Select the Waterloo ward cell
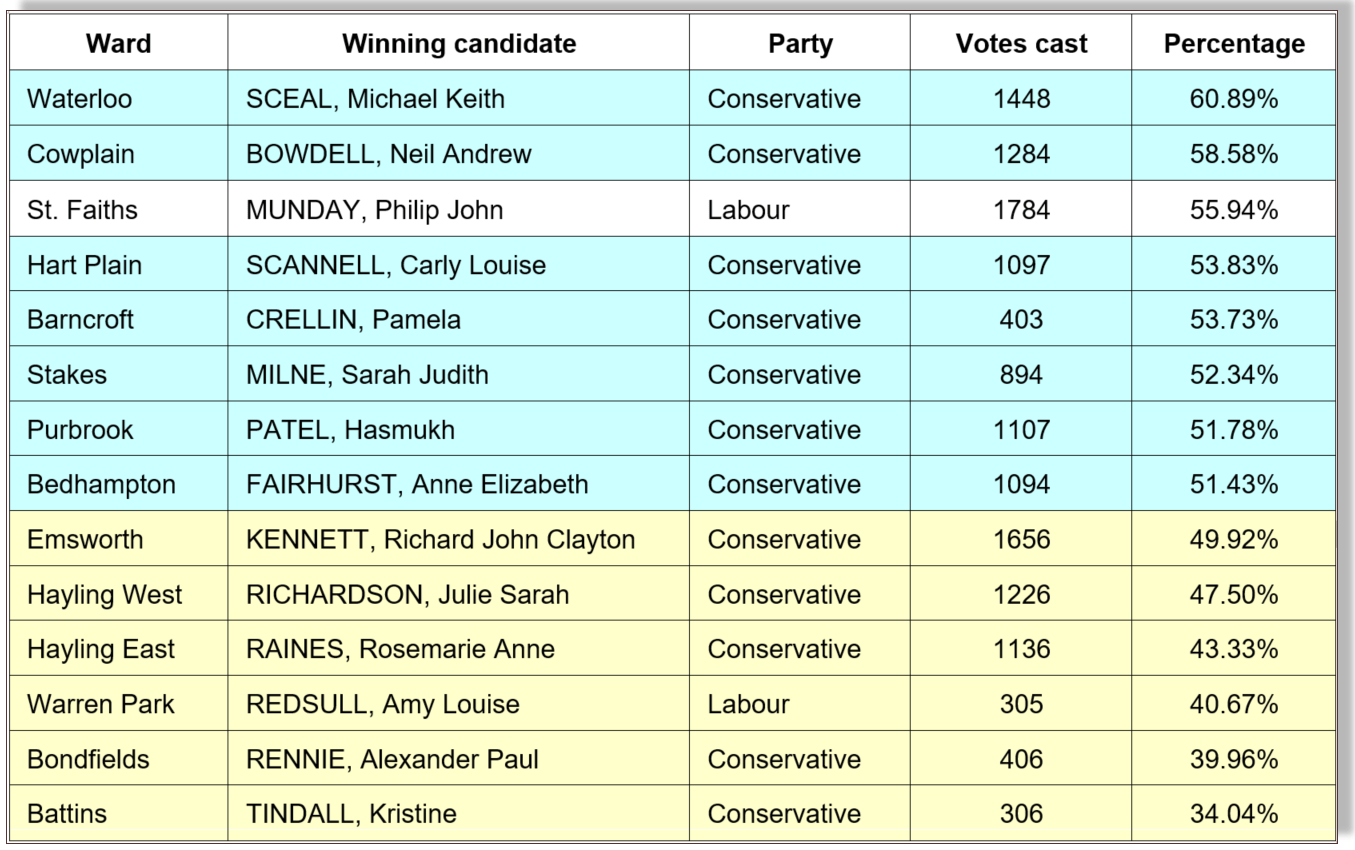 tap(80, 99)
